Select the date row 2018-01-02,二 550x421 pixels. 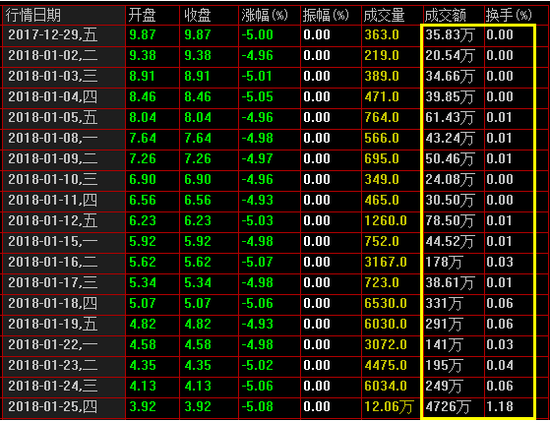click(x=53, y=55)
